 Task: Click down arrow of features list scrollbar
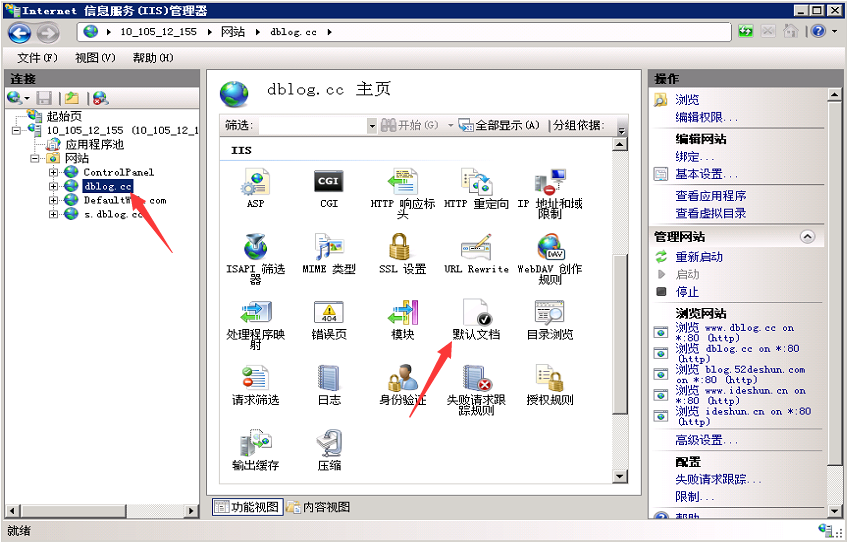(x=620, y=476)
